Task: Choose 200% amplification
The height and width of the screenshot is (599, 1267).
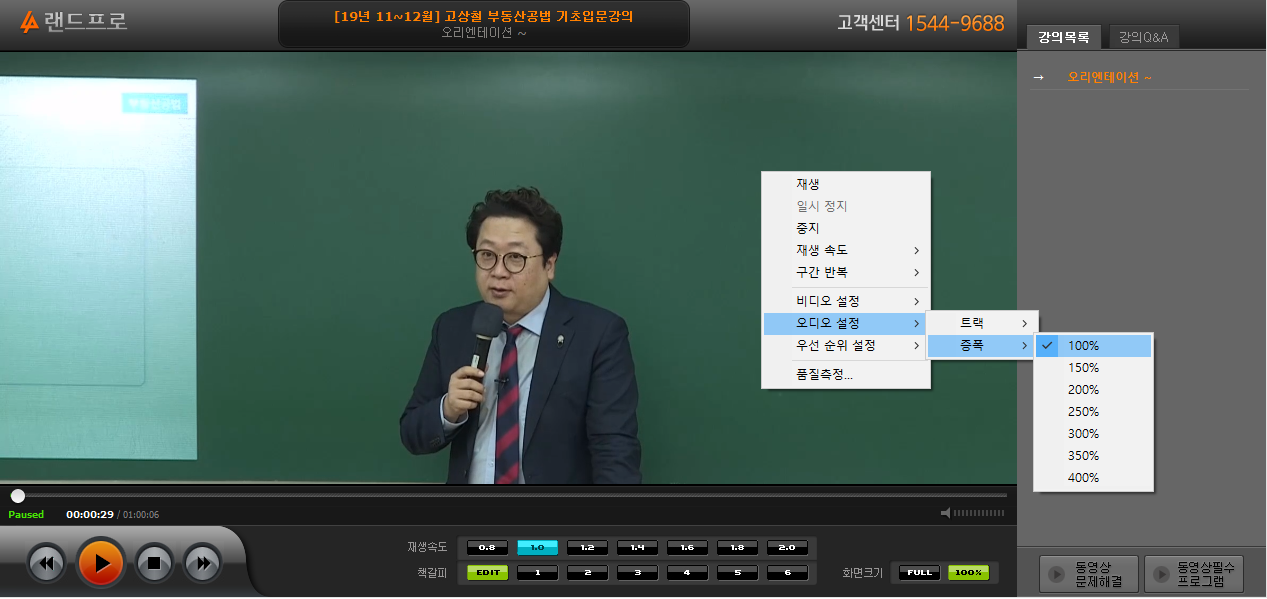Action: pyautogui.click(x=1093, y=389)
